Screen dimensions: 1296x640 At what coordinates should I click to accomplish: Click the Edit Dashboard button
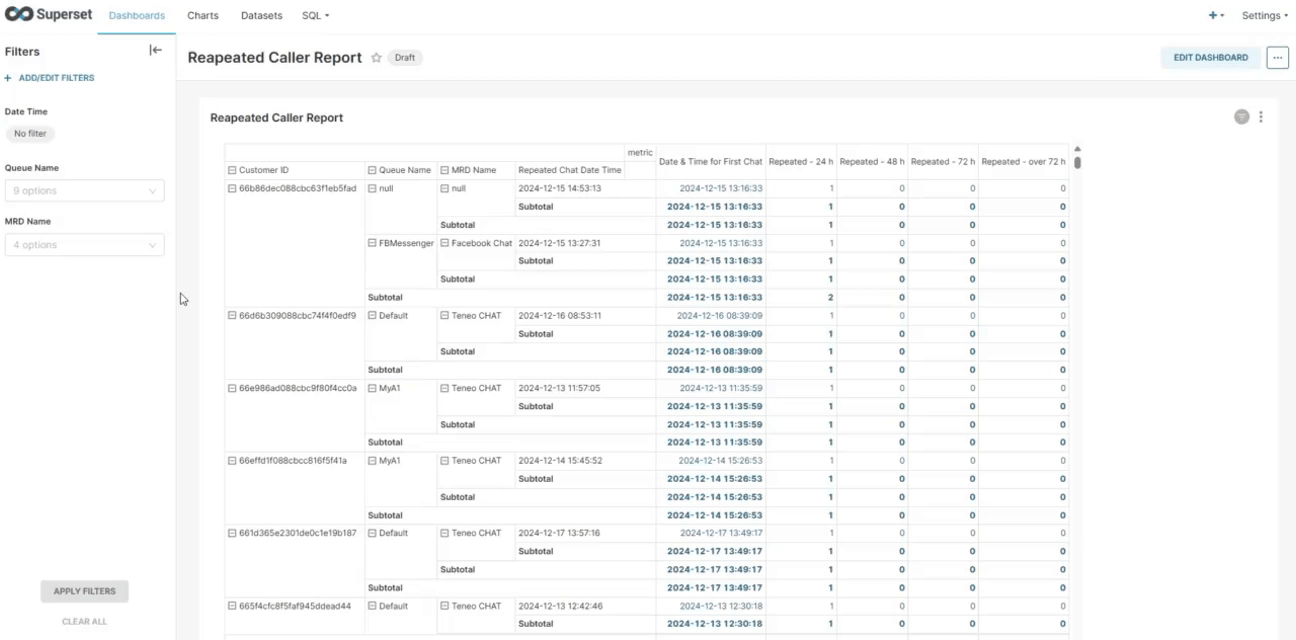click(x=1210, y=57)
